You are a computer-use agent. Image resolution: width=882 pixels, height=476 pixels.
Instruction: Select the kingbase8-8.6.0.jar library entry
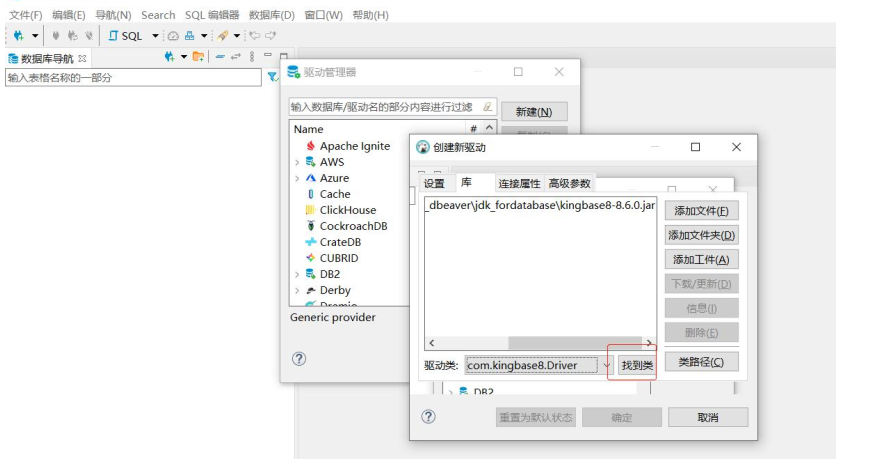tap(541, 205)
